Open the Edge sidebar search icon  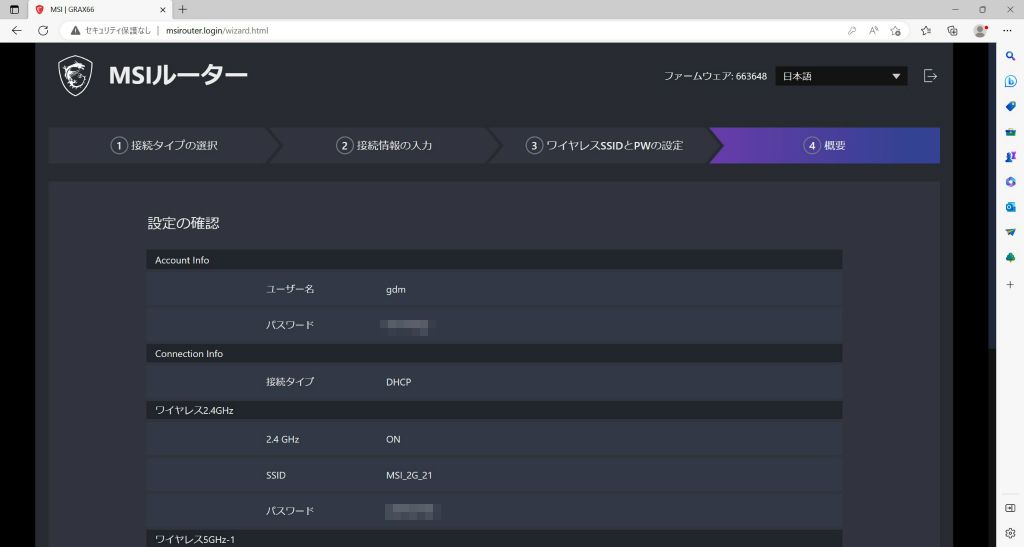pos(1010,56)
